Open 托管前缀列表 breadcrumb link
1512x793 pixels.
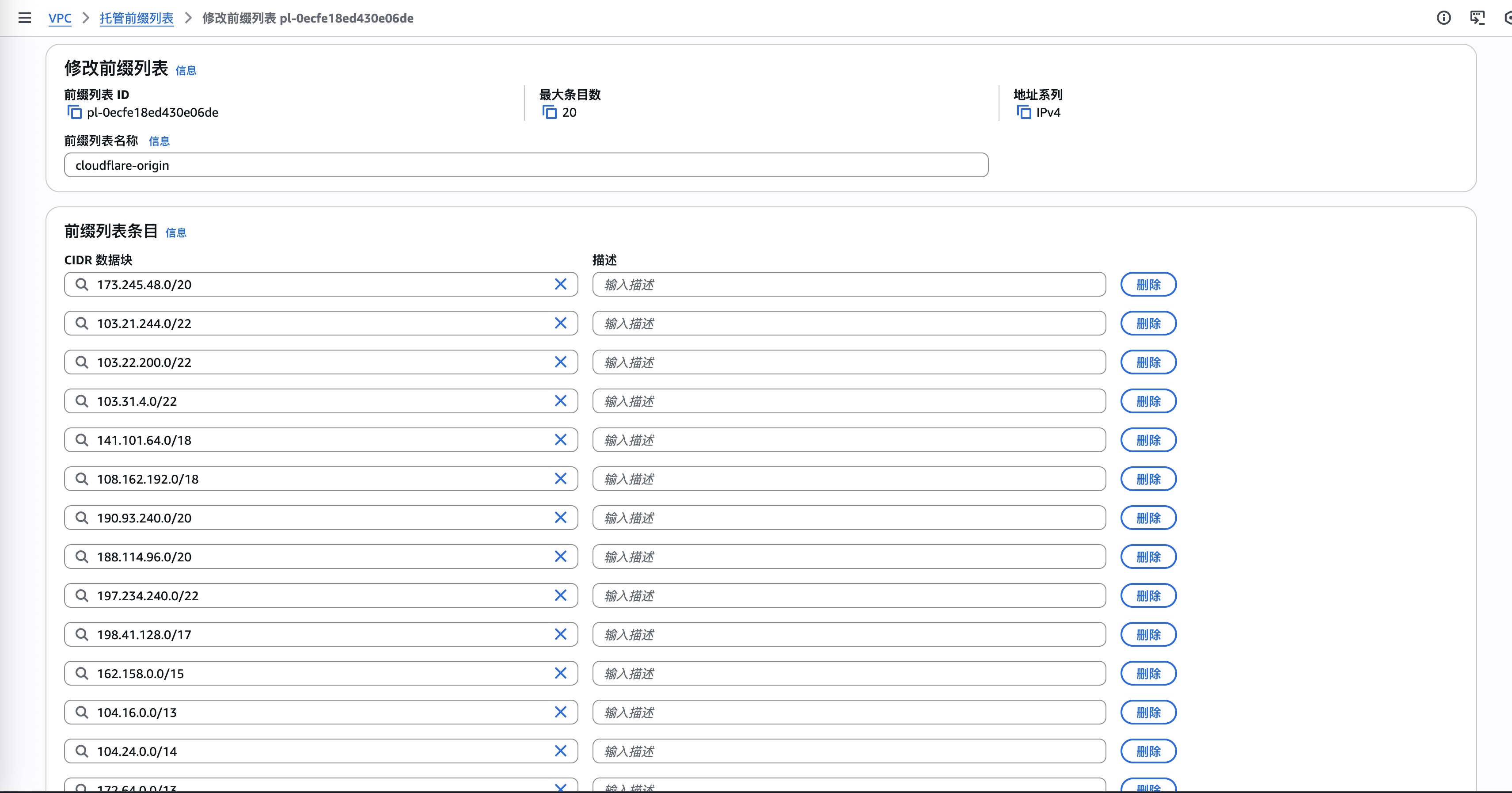tap(136, 18)
